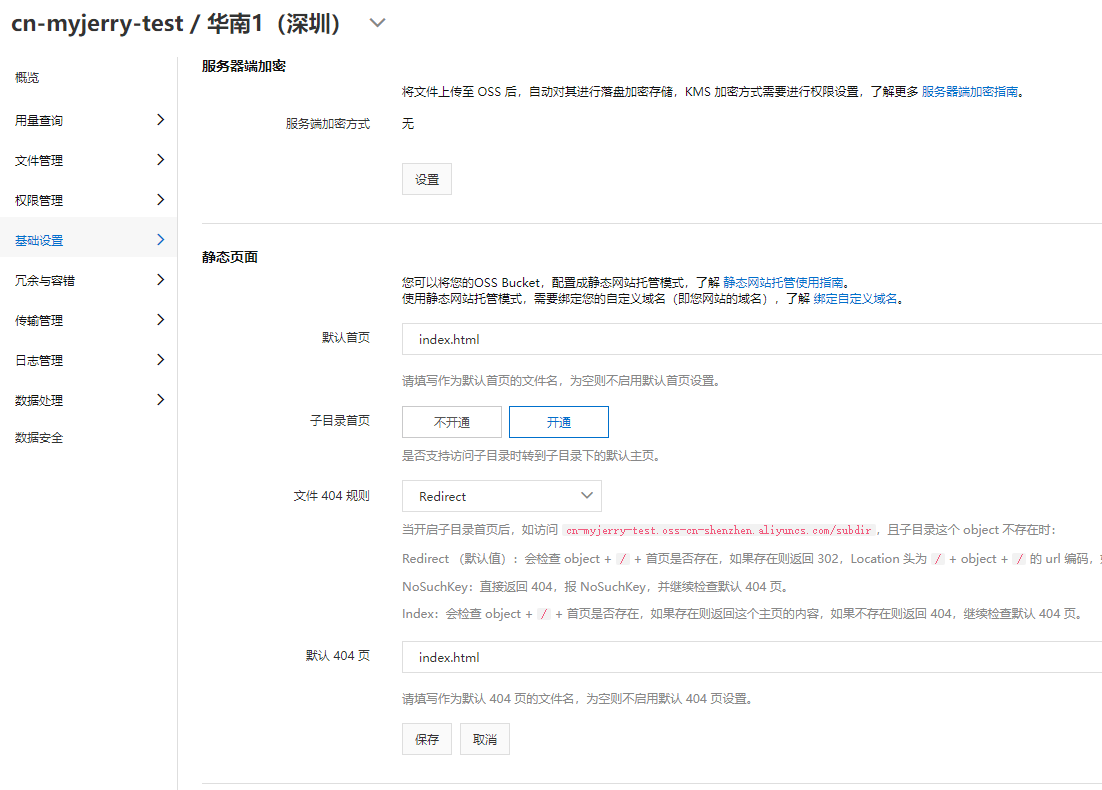The height and width of the screenshot is (790, 1102).
Task: Select 开通 for 子目录首页
Action: [558, 422]
